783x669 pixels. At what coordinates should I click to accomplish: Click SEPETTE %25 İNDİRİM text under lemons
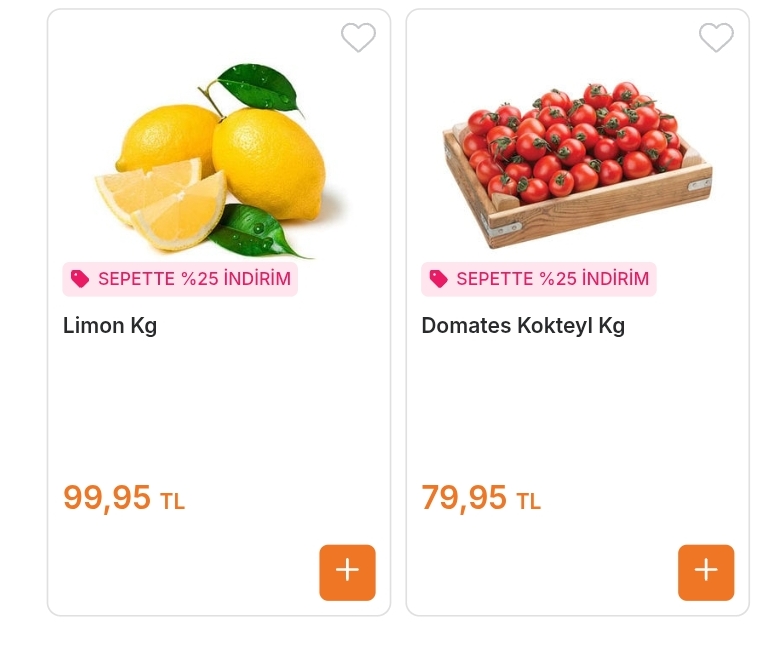pos(194,279)
